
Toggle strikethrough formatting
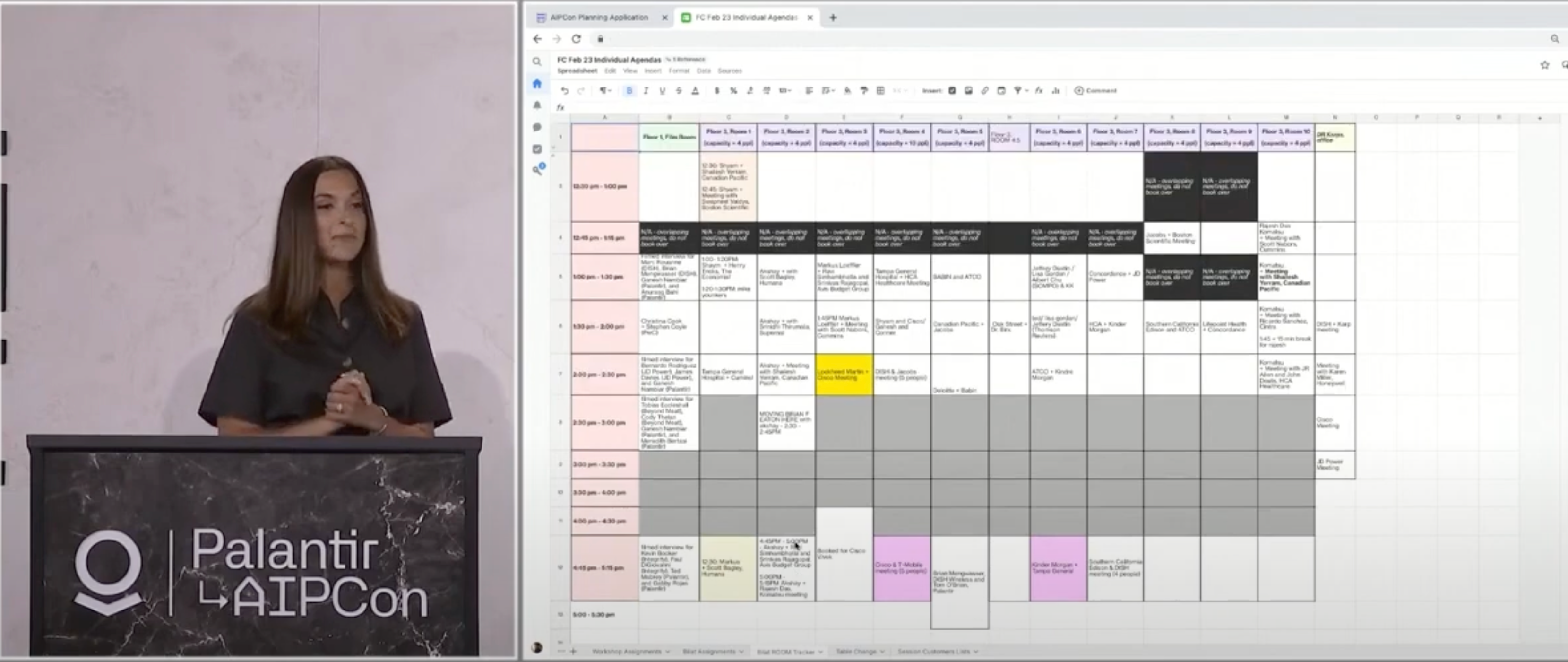679,91
